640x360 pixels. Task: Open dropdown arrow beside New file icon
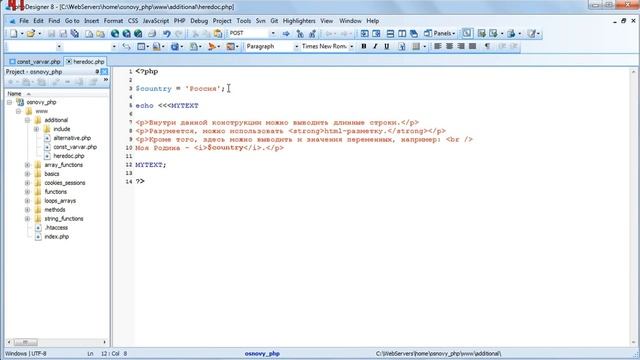pos(22,33)
